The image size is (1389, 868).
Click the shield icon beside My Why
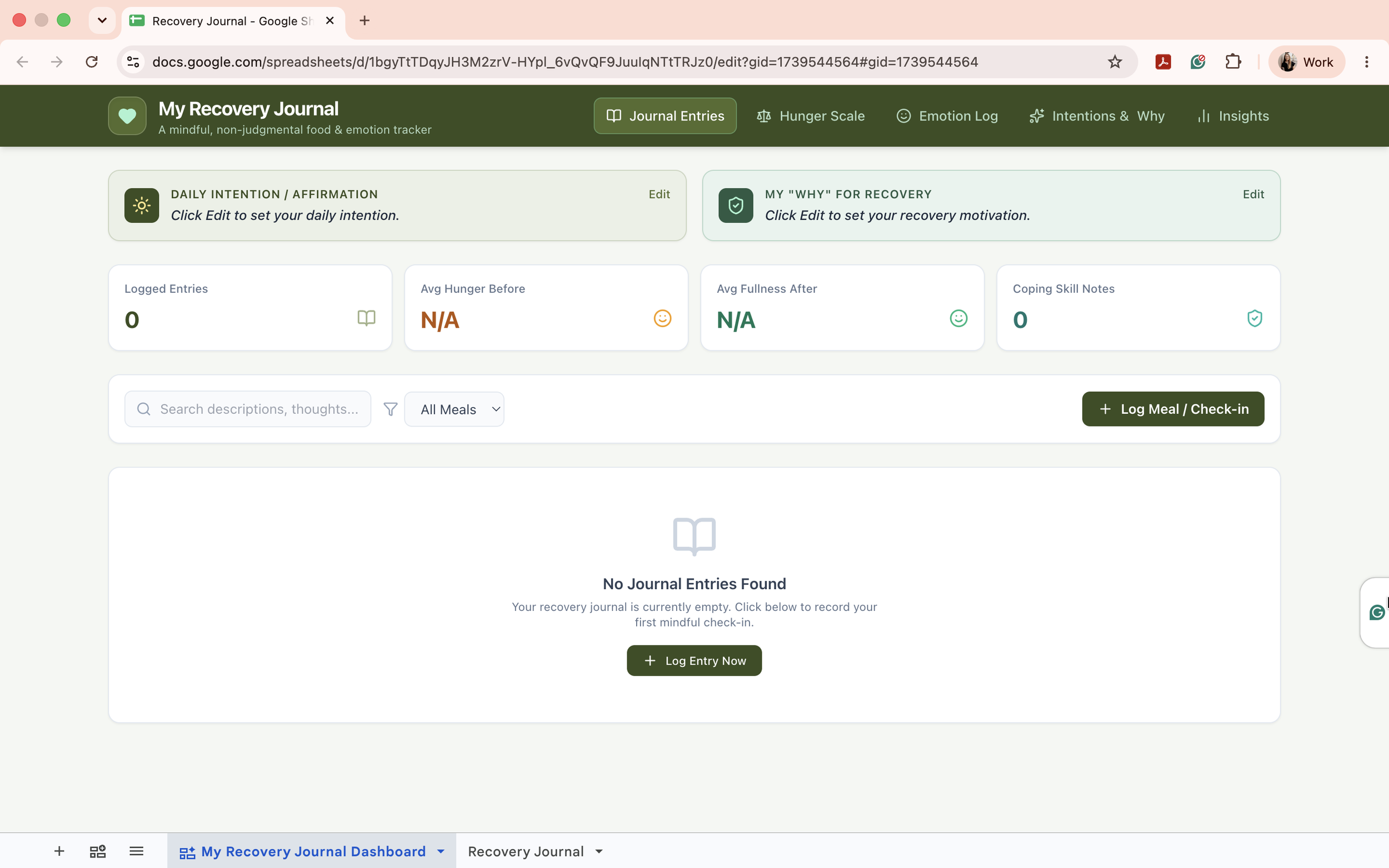736,205
